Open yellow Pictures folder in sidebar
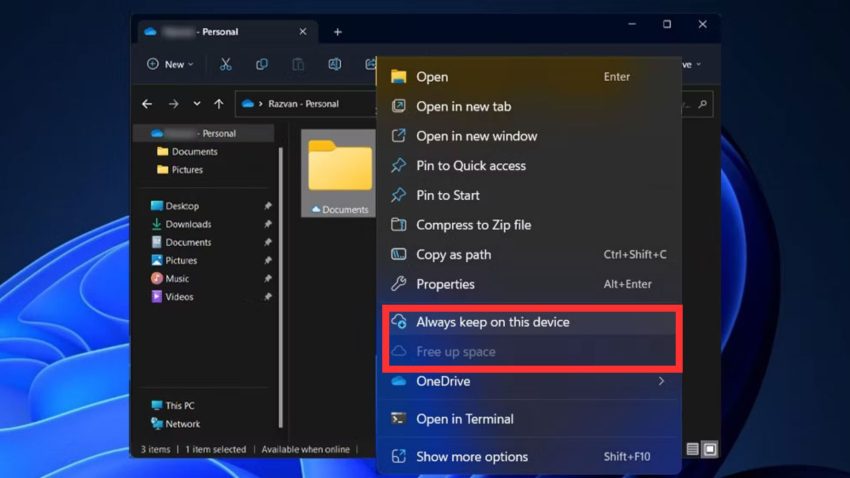Screen dimensions: 850x478 point(180,170)
